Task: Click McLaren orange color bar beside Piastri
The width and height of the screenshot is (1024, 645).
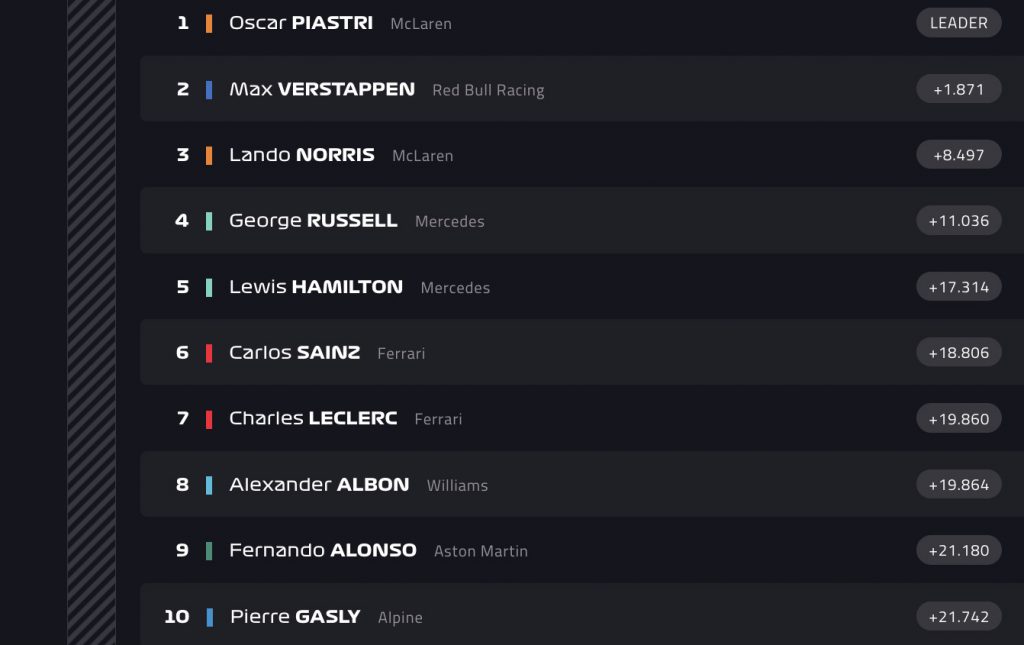Action: click(209, 23)
